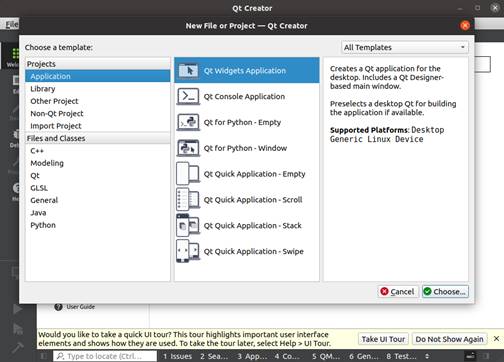
Task: Select the Other Project category
Action: pos(98,101)
